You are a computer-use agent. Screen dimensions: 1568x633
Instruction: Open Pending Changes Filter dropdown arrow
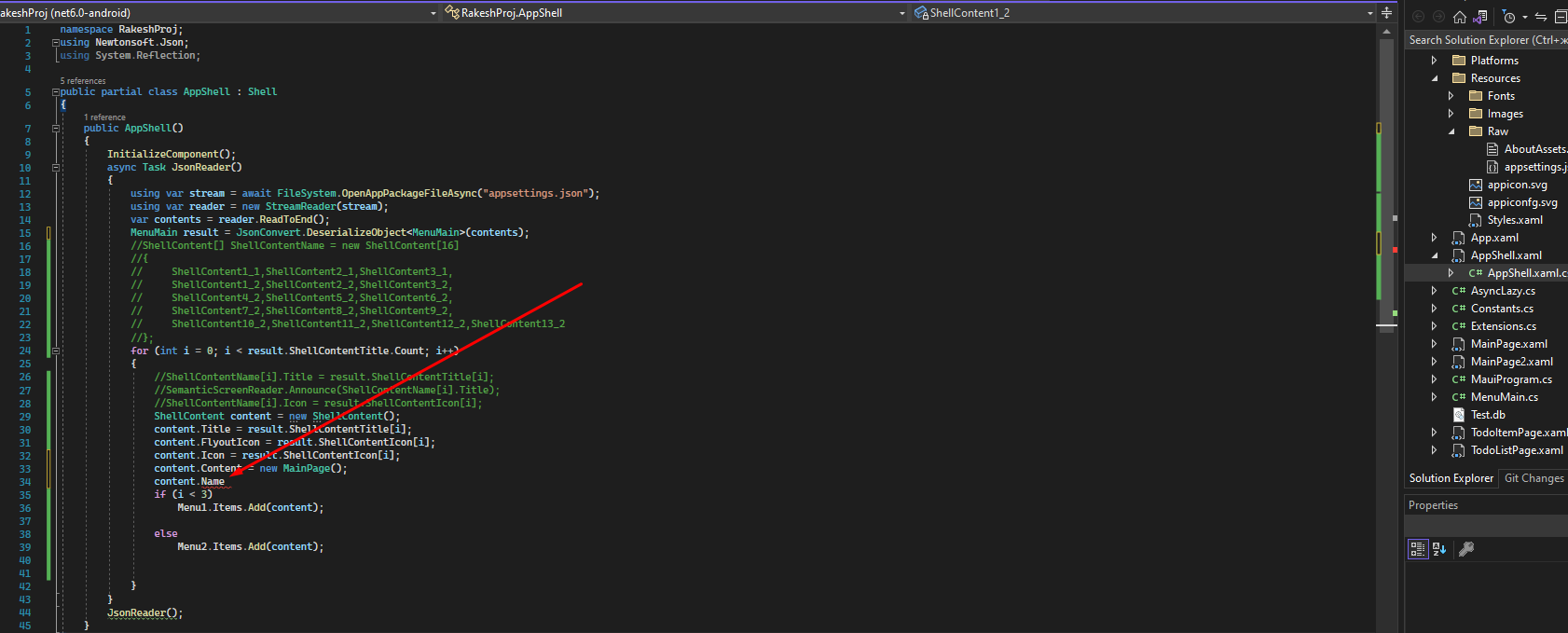click(x=1525, y=18)
